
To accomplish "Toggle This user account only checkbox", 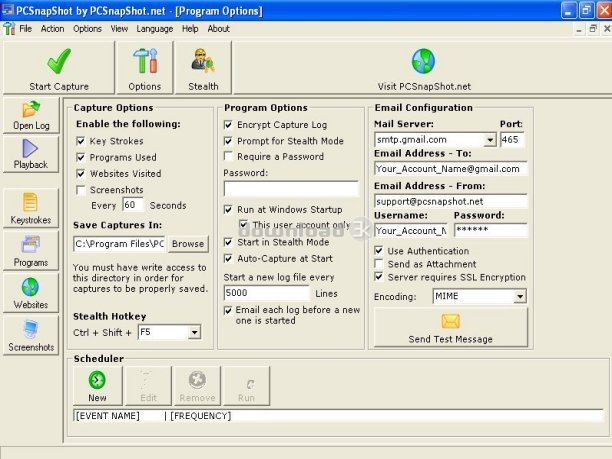I will tap(243, 225).
